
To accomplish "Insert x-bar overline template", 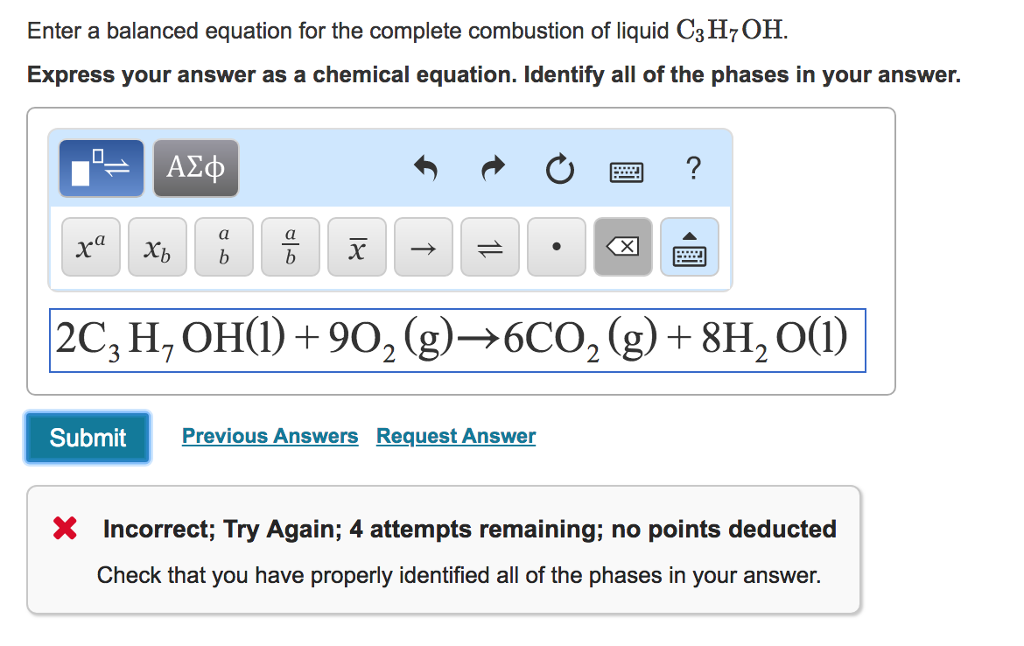I will click(x=356, y=246).
